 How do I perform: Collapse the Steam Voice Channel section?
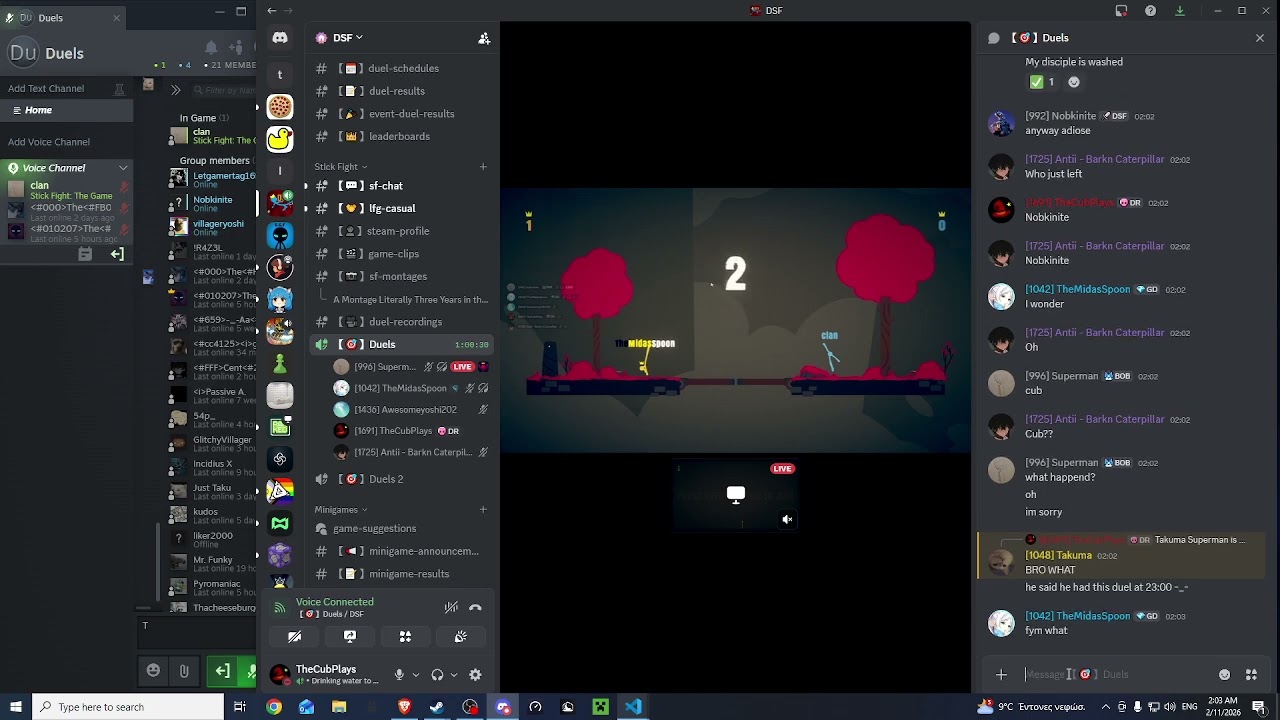(x=123, y=168)
